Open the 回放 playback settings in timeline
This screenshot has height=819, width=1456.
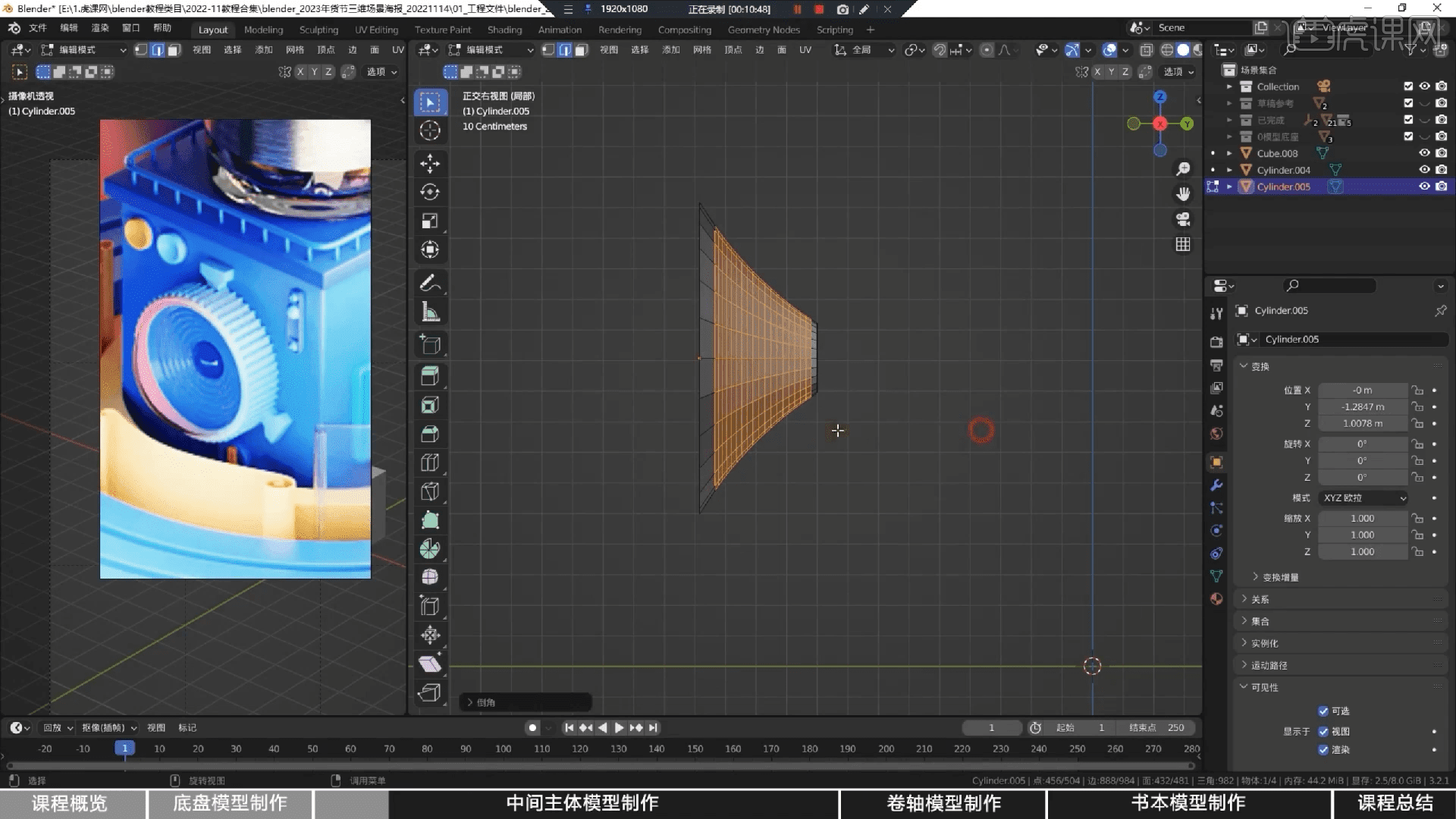click(57, 728)
